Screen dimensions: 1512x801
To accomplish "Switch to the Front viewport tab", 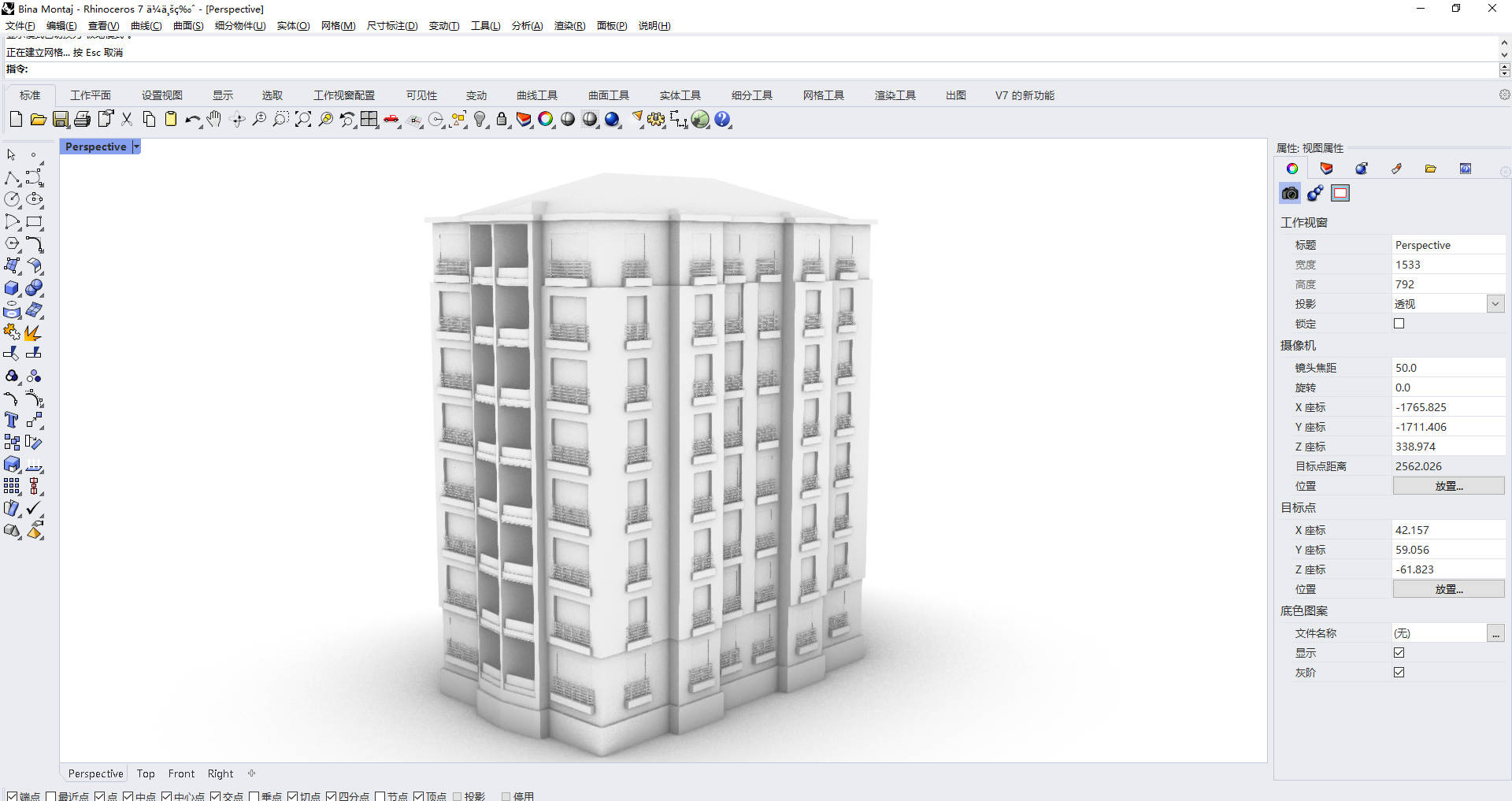I will (181, 773).
